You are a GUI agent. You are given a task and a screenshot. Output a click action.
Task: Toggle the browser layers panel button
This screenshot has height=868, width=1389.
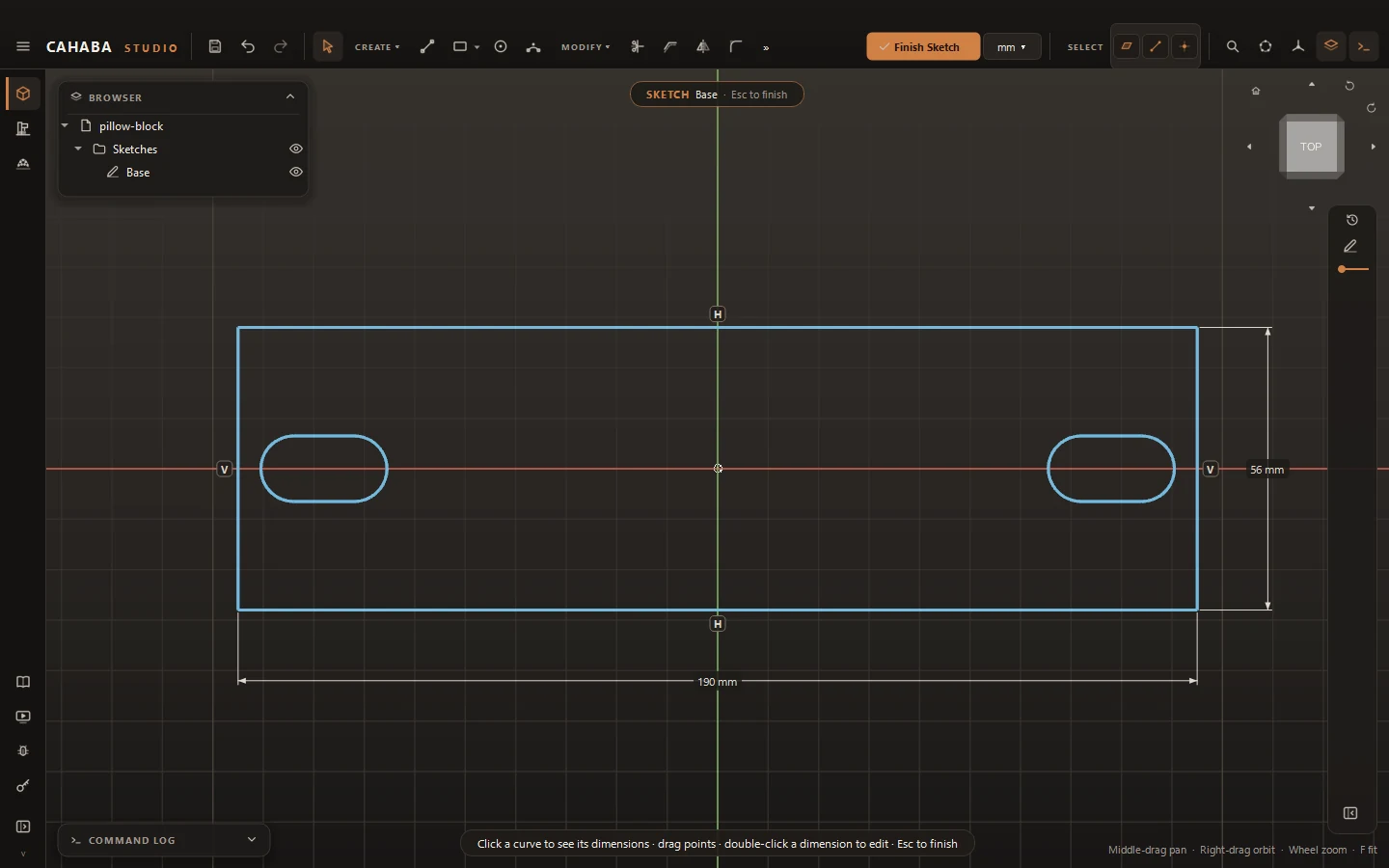[x=1331, y=46]
